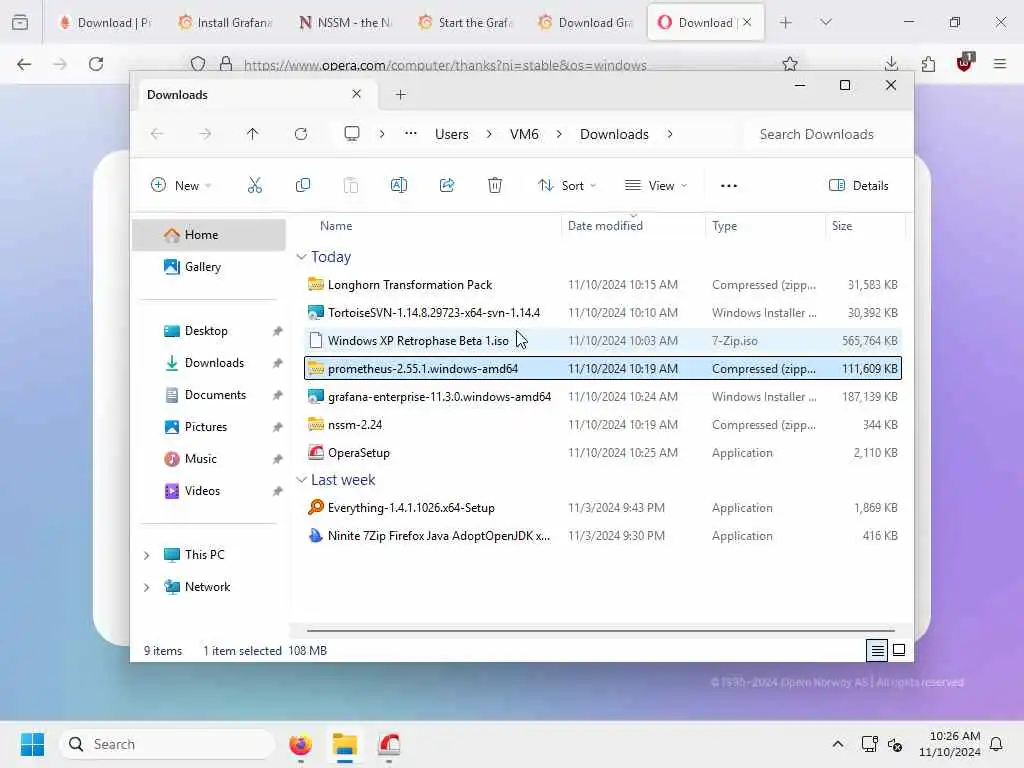Click the horizontal scrollbar in file list

(x=600, y=631)
